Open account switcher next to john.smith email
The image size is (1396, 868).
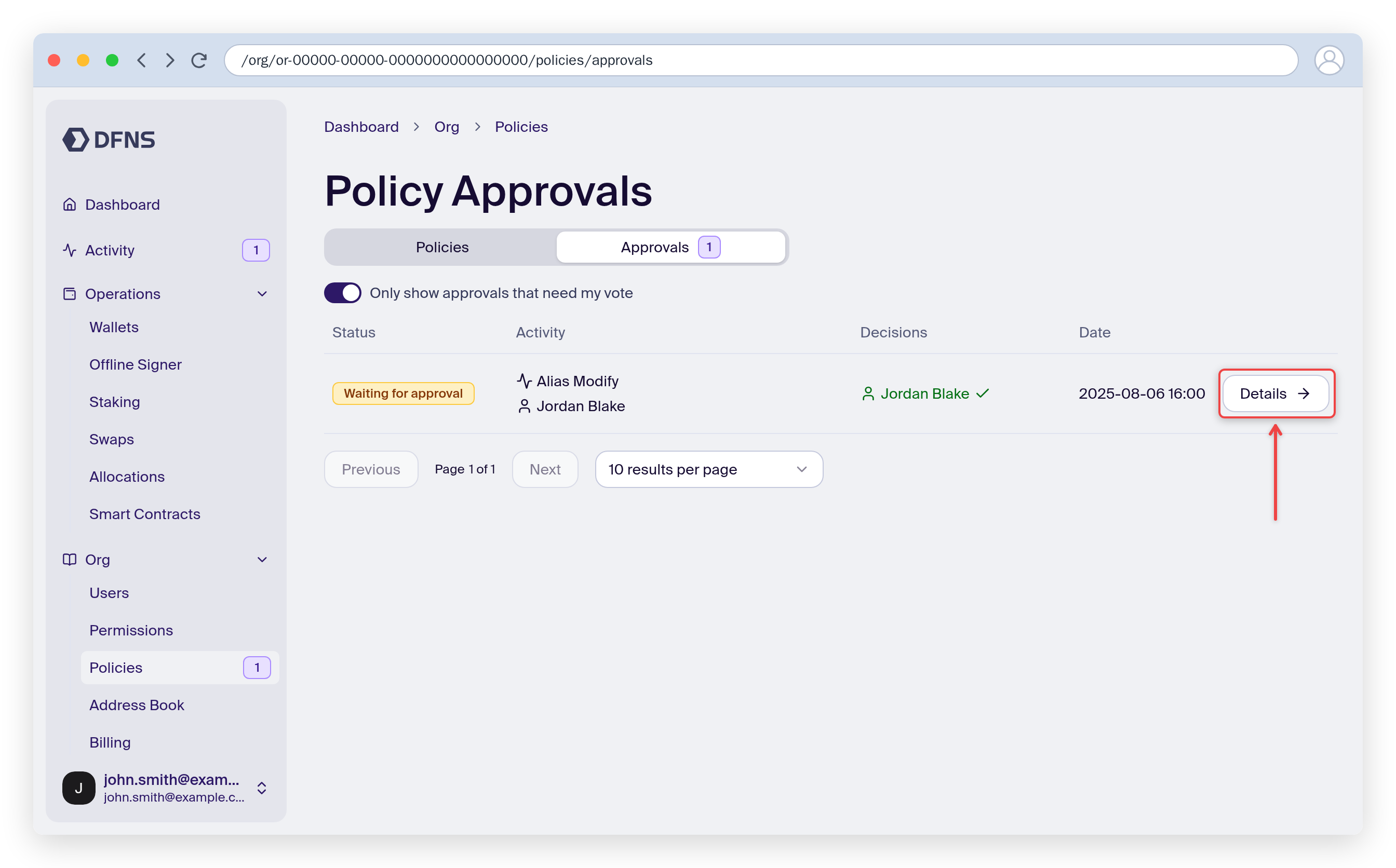(x=261, y=788)
